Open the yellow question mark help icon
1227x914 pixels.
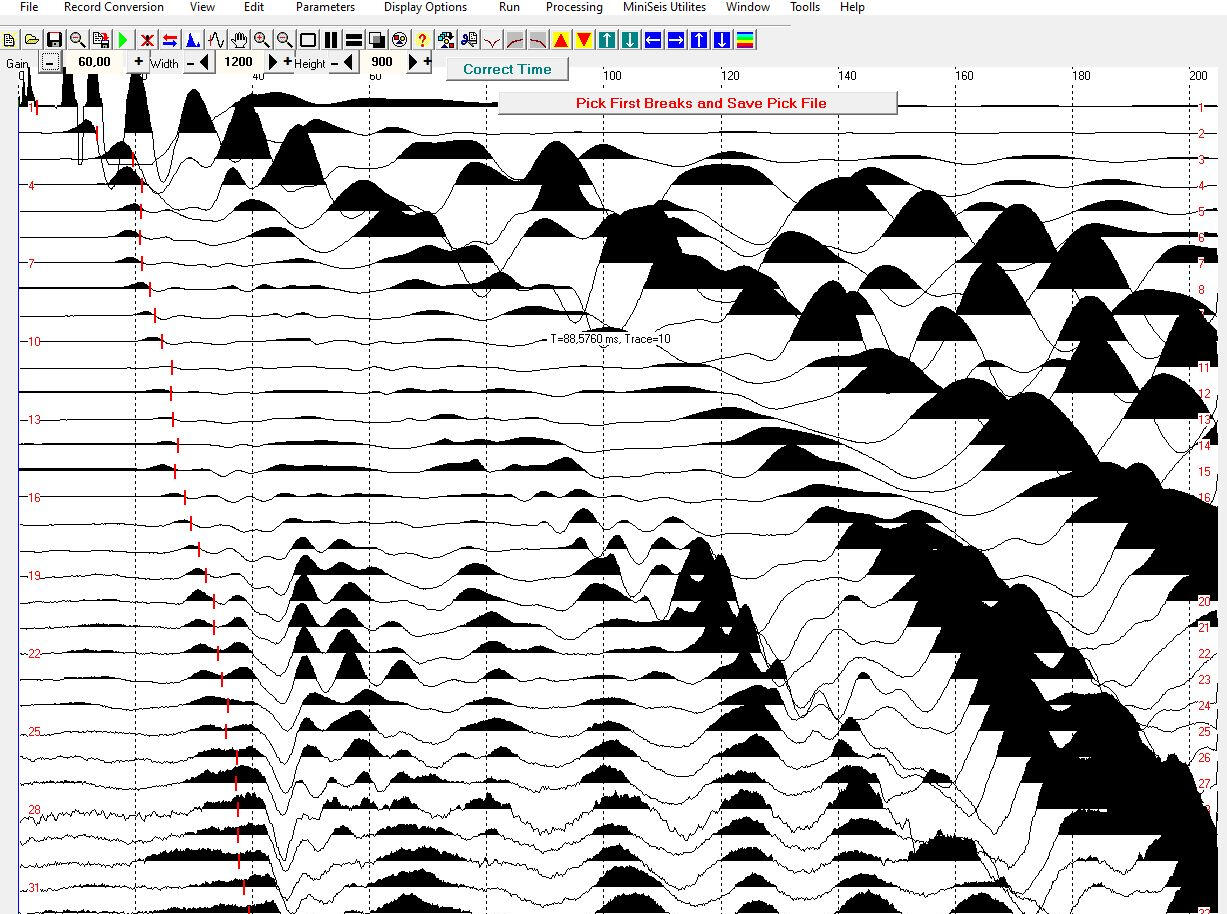coord(422,40)
